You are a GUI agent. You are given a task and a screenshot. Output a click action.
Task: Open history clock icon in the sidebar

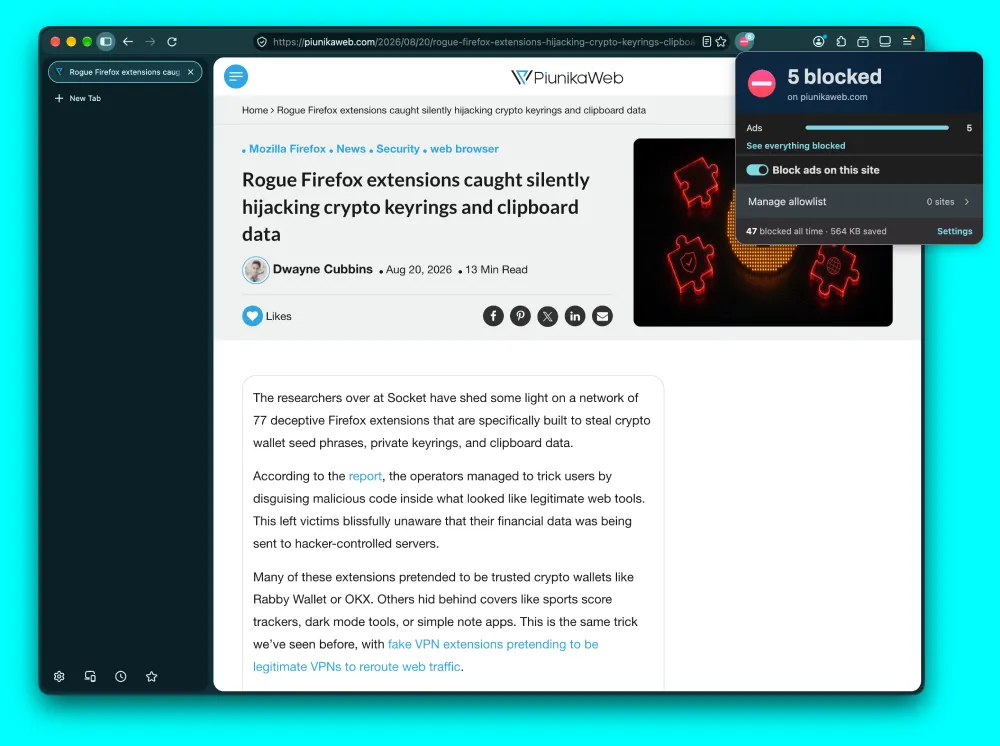click(121, 677)
